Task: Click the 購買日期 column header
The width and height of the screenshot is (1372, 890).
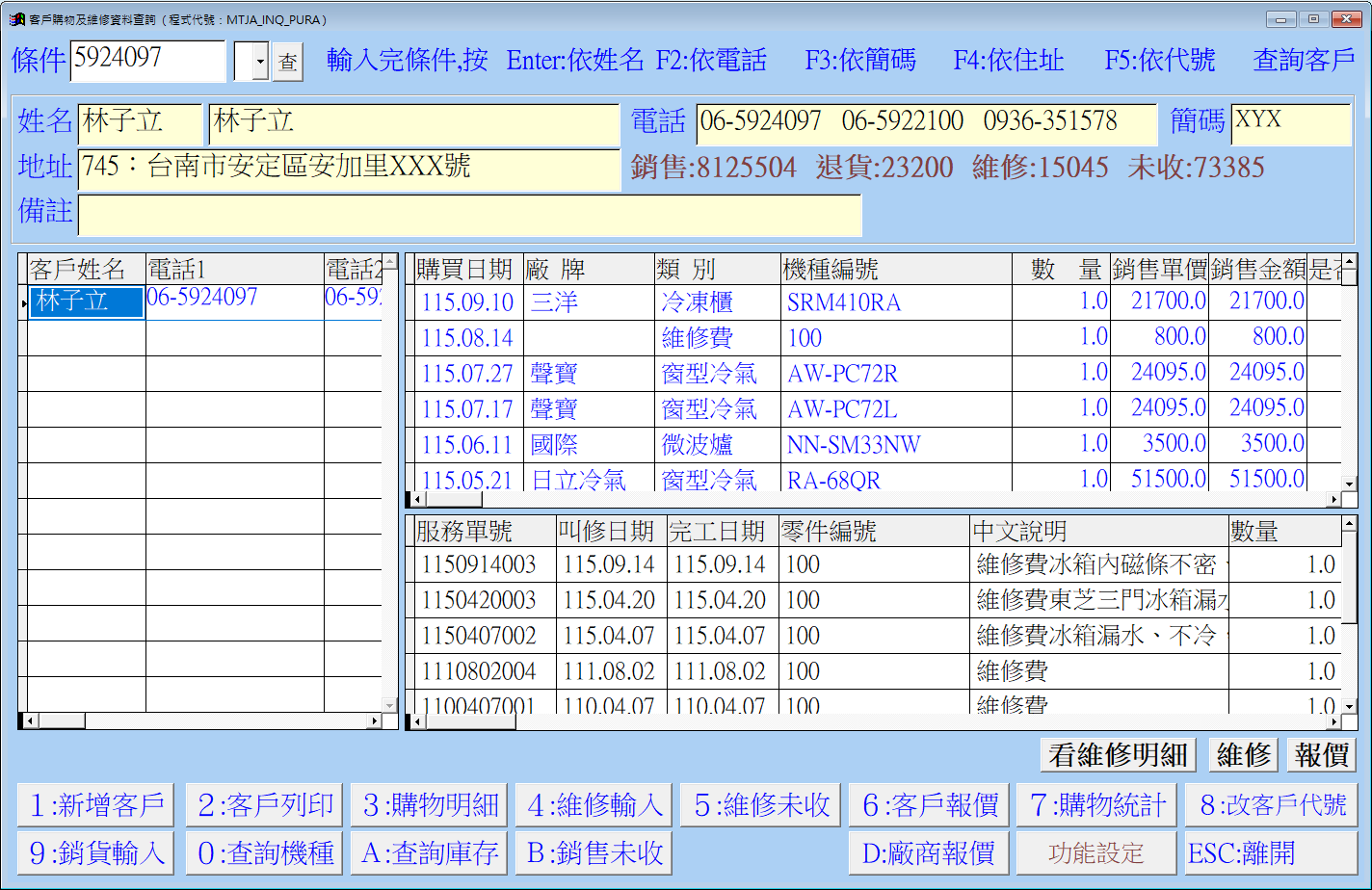Action: (x=467, y=269)
